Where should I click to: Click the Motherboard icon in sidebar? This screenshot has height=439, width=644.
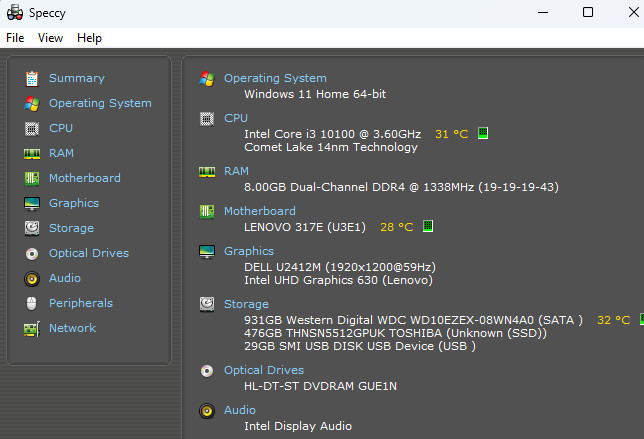(x=31, y=178)
